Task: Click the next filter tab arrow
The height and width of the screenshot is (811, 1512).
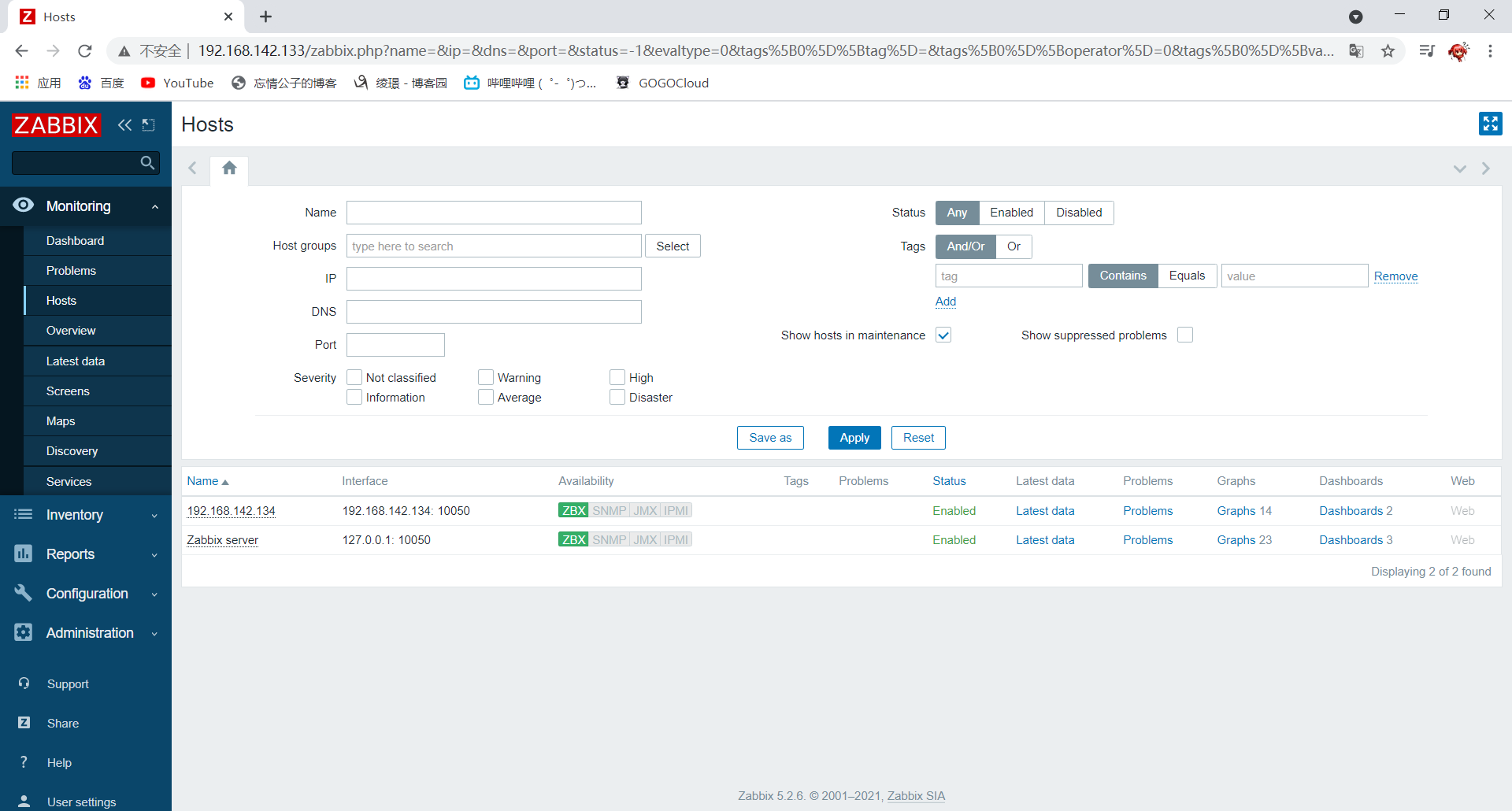Action: pyautogui.click(x=1485, y=168)
